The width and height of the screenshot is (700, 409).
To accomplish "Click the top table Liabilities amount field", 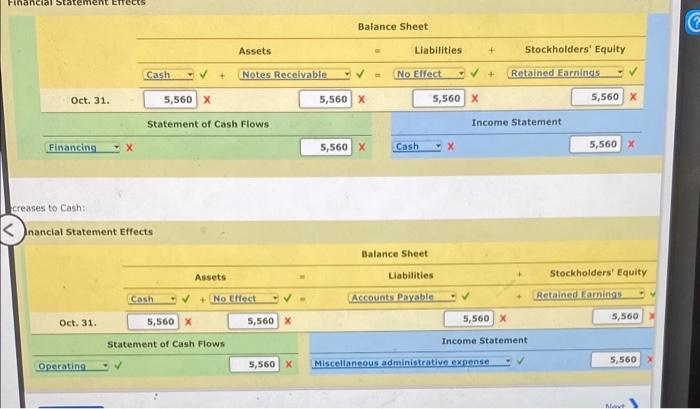I will pos(439,98).
